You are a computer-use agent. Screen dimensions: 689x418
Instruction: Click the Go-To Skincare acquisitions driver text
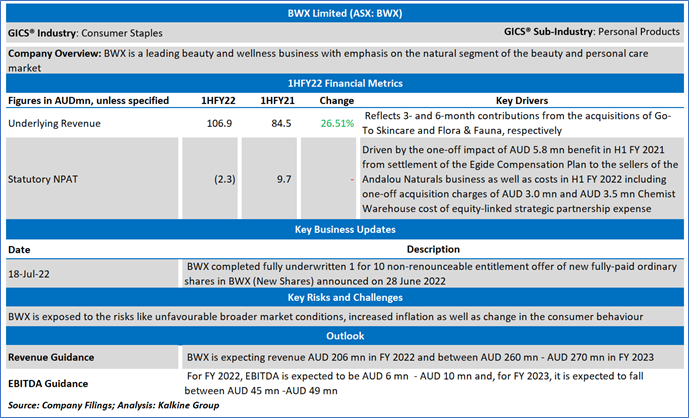517,123
